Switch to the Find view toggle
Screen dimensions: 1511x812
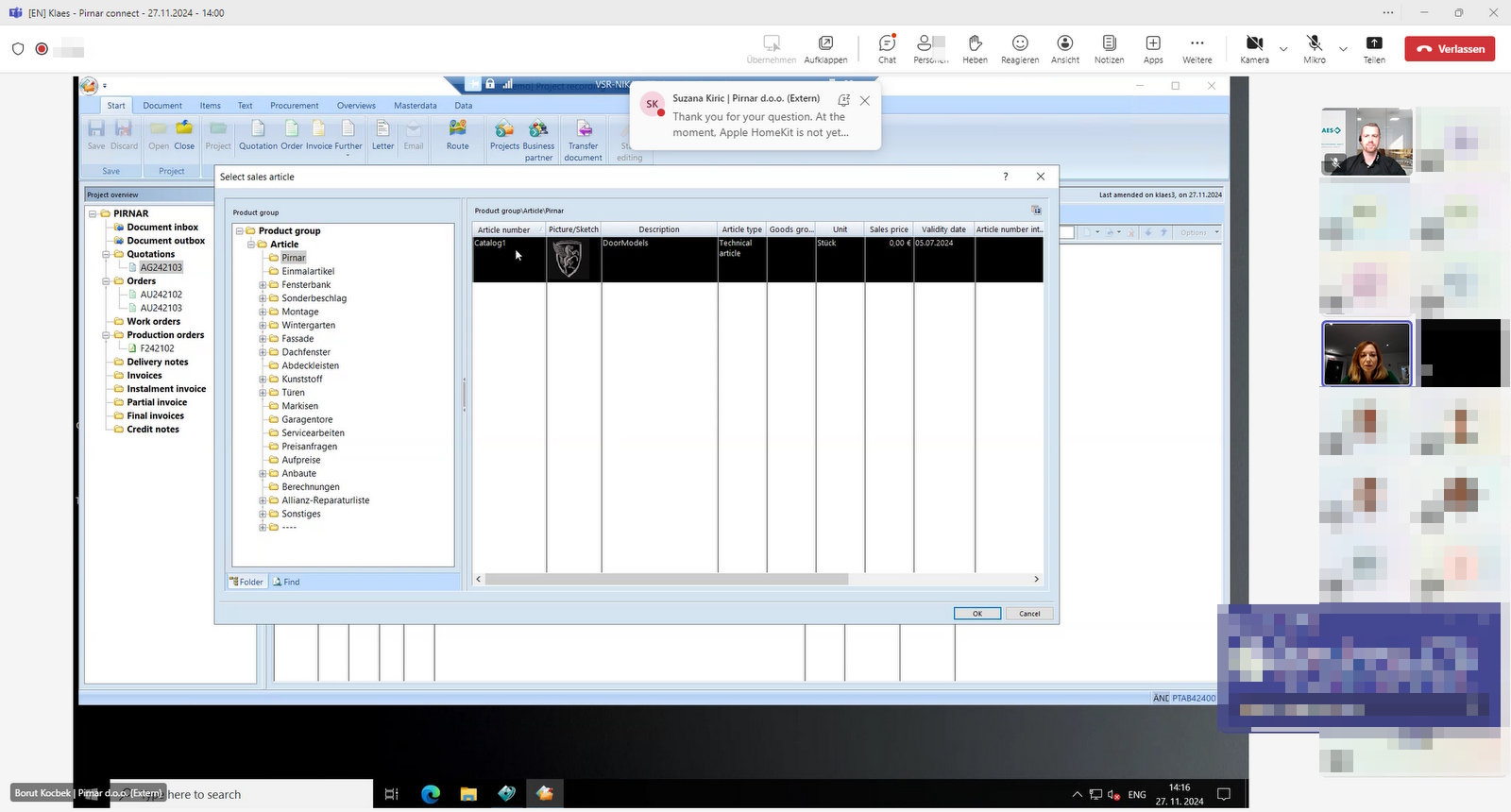tap(287, 582)
